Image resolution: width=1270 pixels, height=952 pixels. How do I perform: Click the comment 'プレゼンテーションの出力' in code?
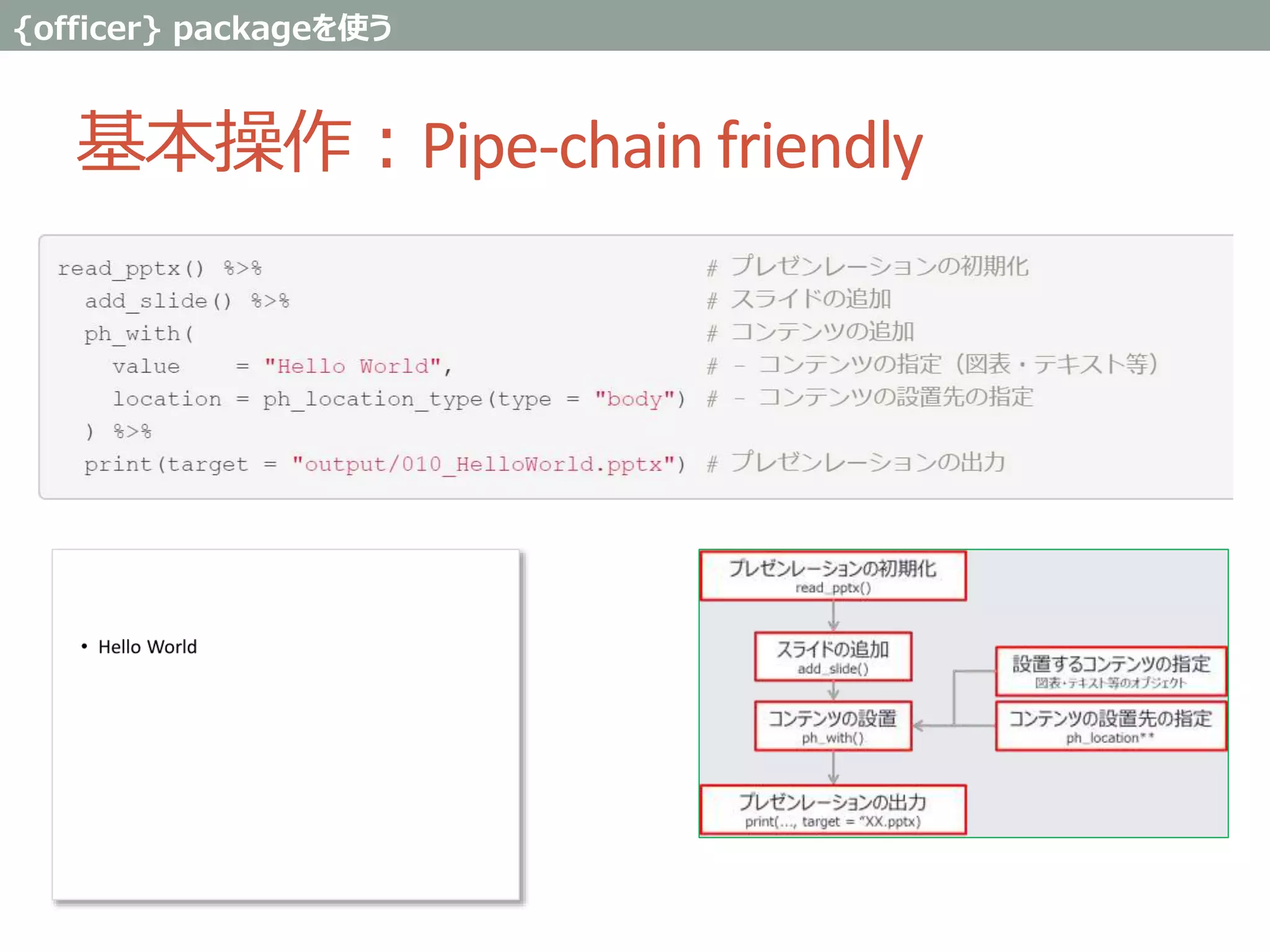coord(867,462)
